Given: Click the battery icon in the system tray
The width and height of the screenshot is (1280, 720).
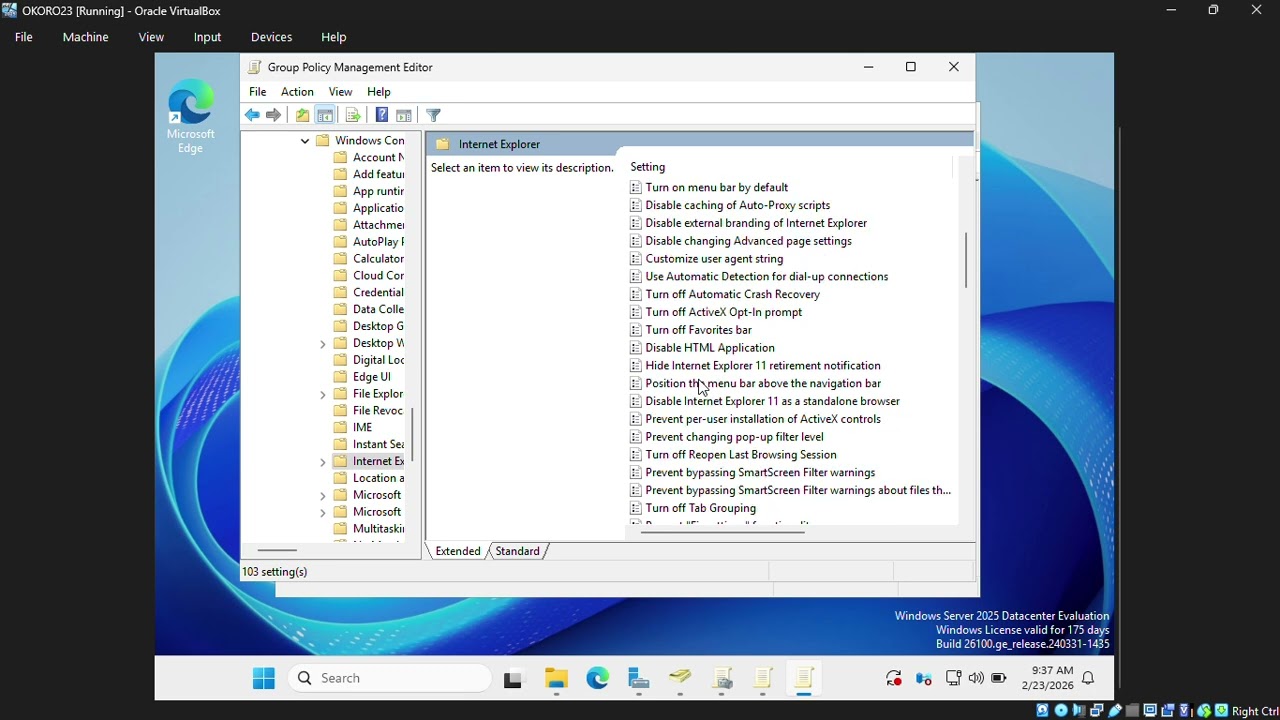Looking at the screenshot, I should [998, 678].
